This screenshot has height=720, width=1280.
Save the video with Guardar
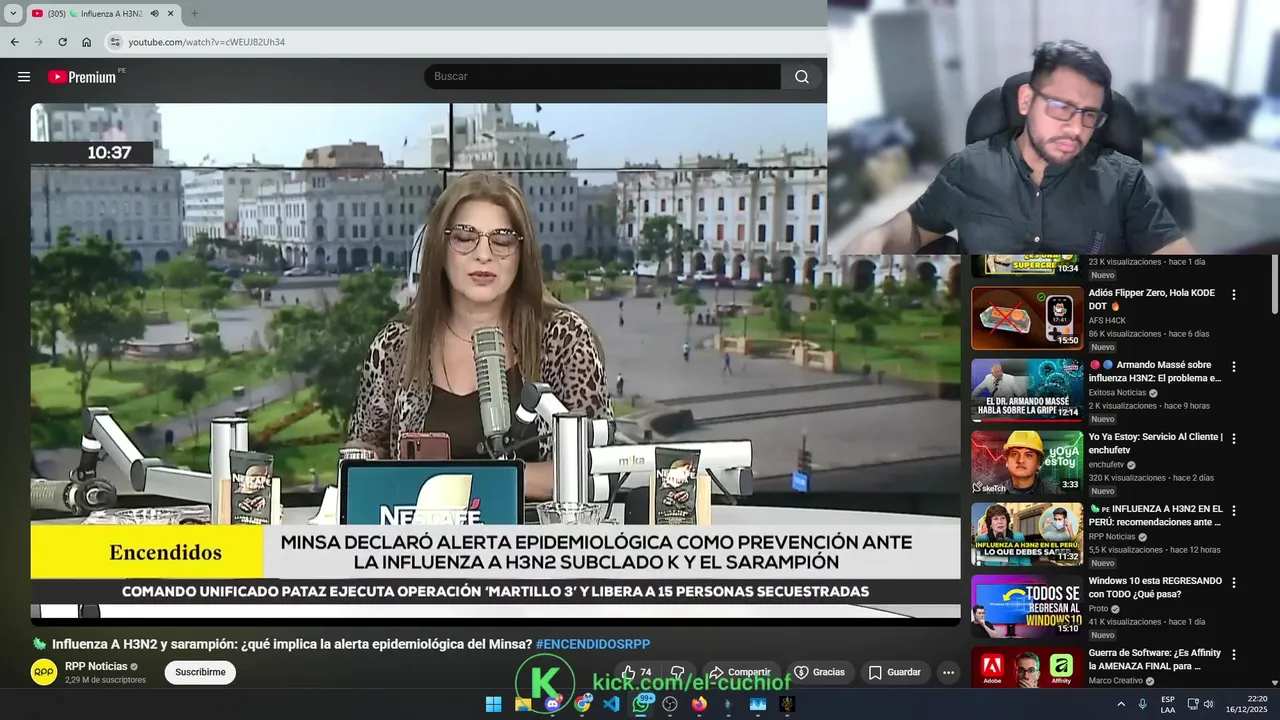pos(894,672)
